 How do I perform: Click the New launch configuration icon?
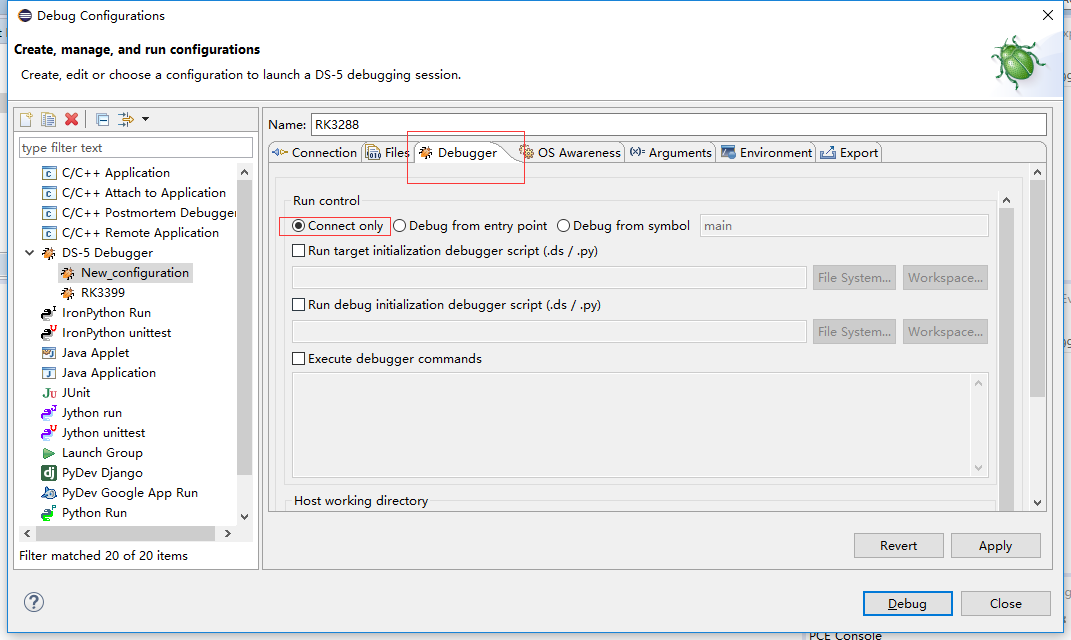click(26, 120)
